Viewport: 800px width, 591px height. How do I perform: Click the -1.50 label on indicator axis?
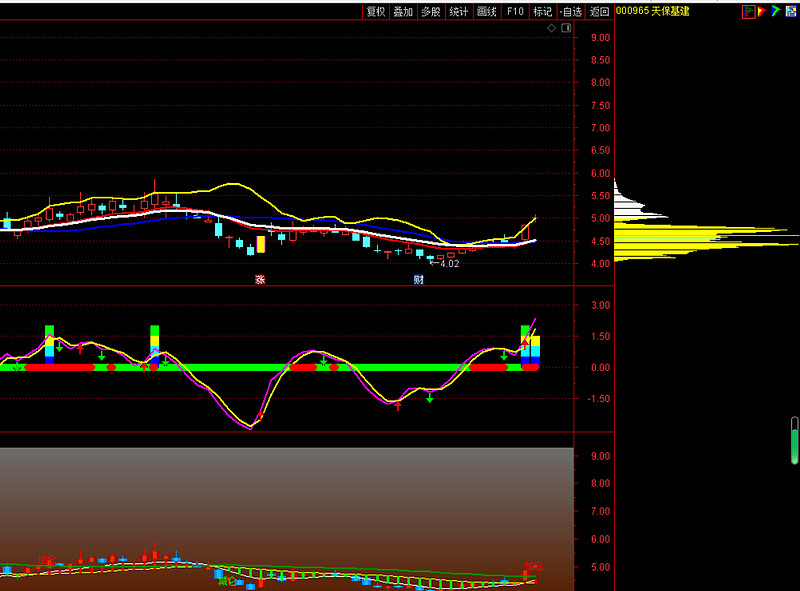pyautogui.click(x=598, y=399)
